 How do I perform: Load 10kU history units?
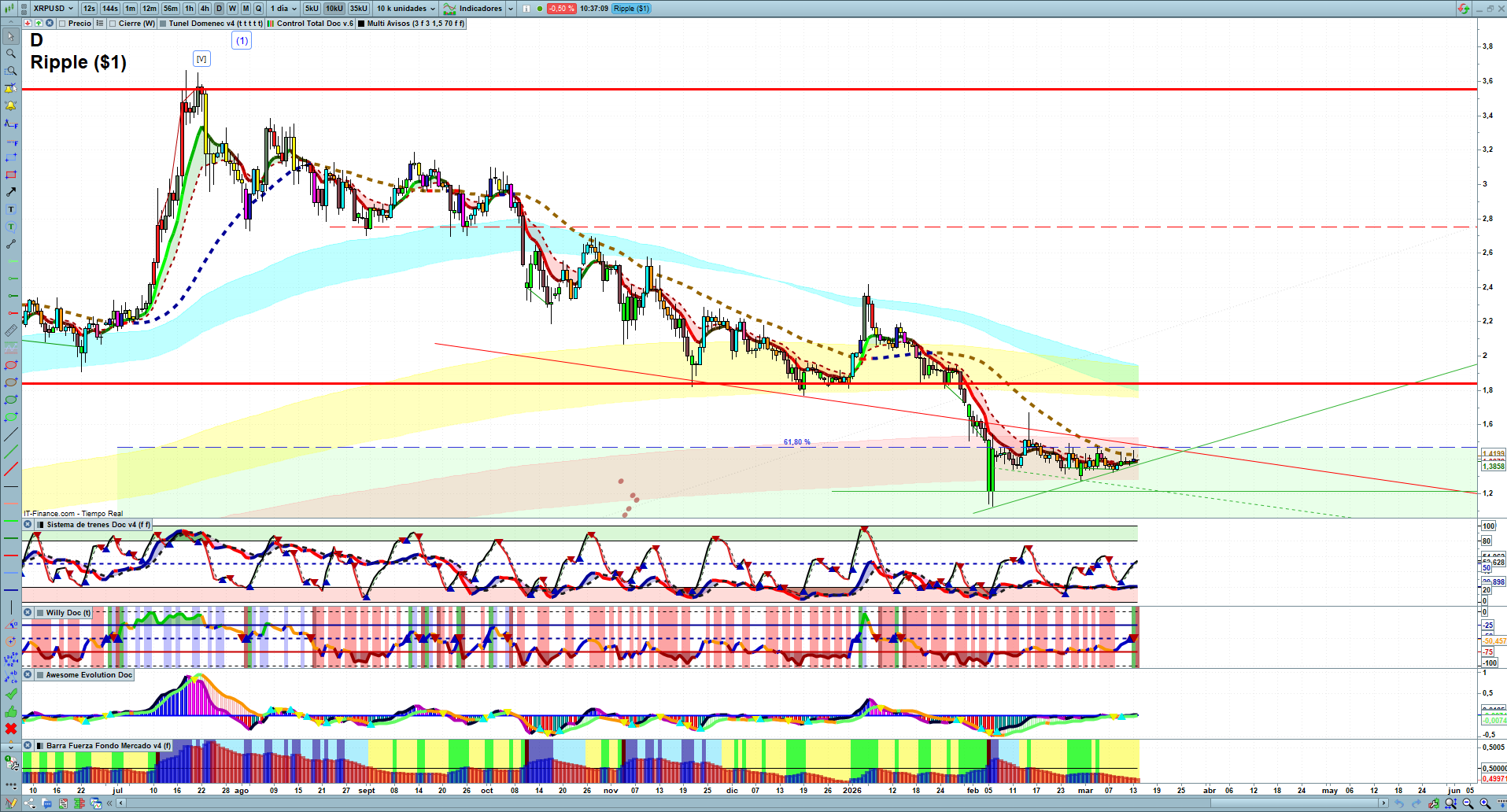[334, 9]
